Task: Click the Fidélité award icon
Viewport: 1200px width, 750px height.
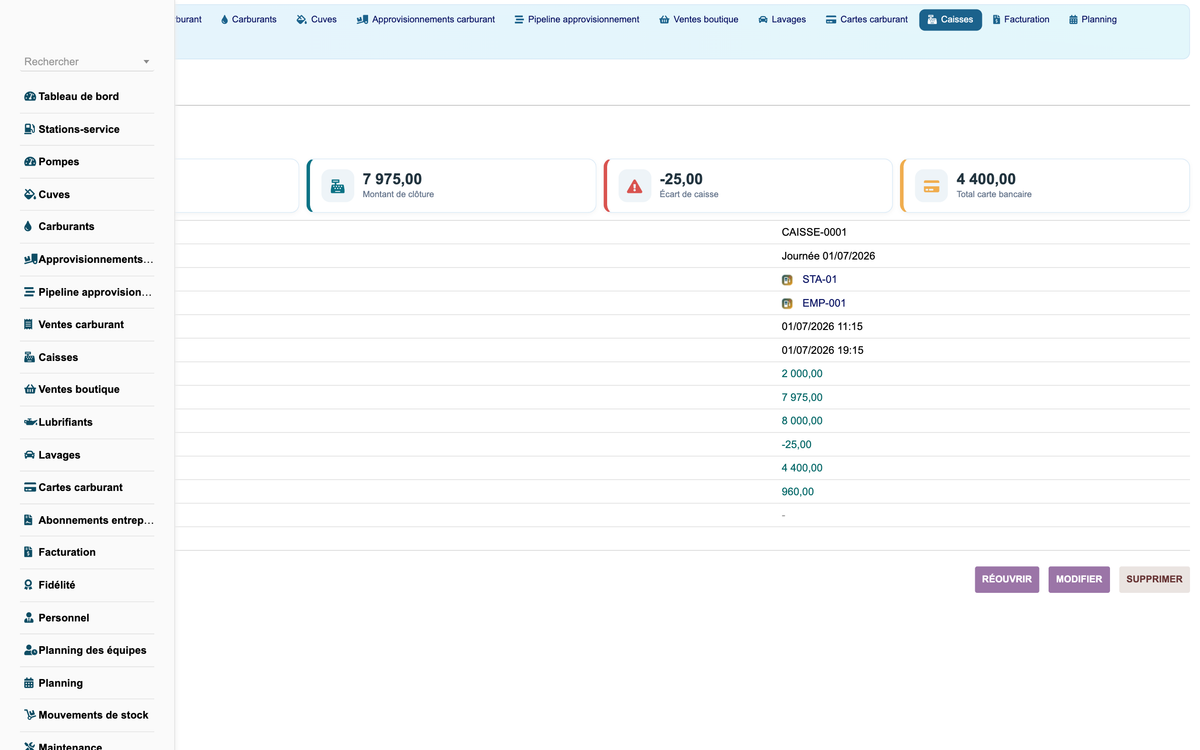Action: point(29,585)
